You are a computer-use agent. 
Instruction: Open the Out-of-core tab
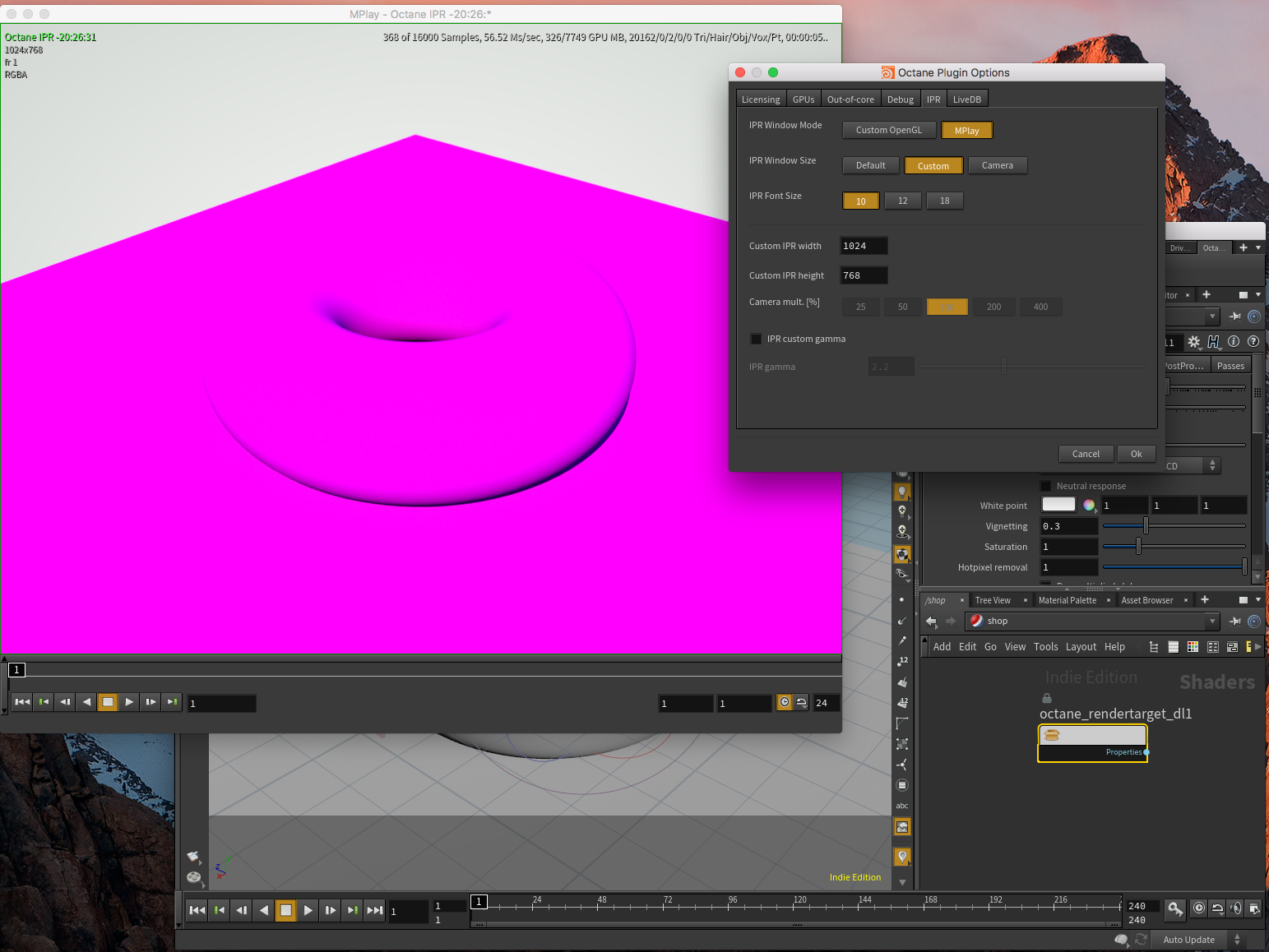tap(850, 99)
